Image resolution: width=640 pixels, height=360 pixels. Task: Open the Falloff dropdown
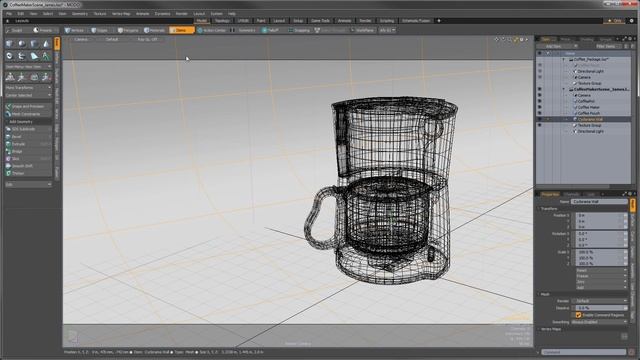(270, 30)
